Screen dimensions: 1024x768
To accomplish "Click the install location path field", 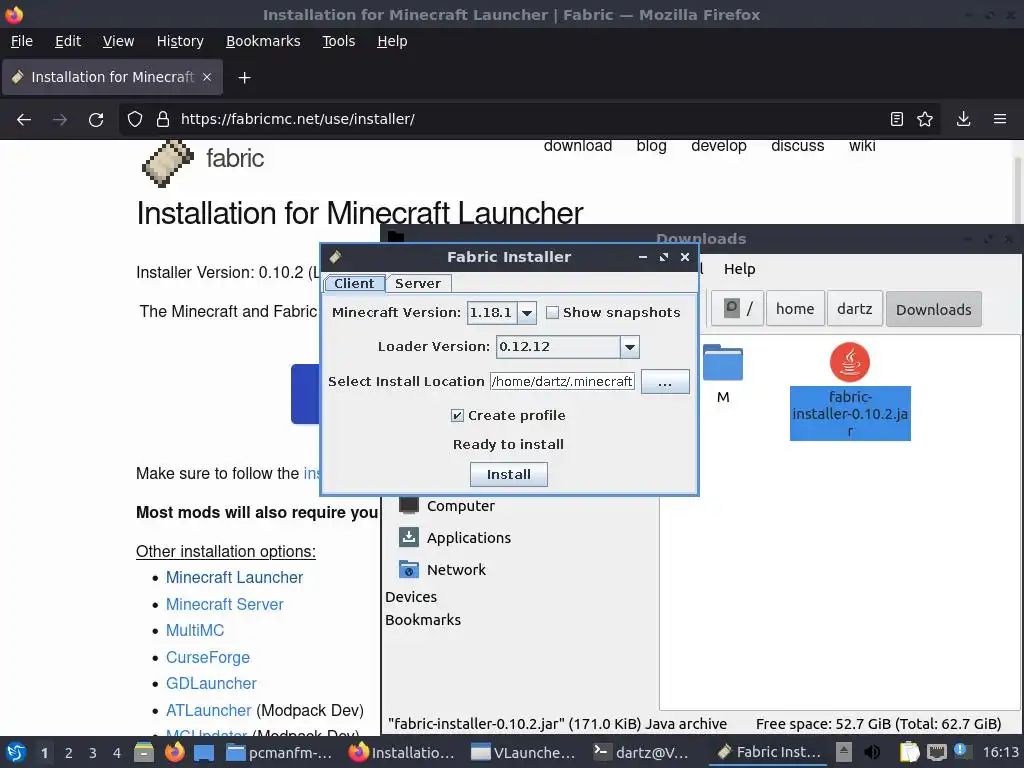I will click(562, 381).
